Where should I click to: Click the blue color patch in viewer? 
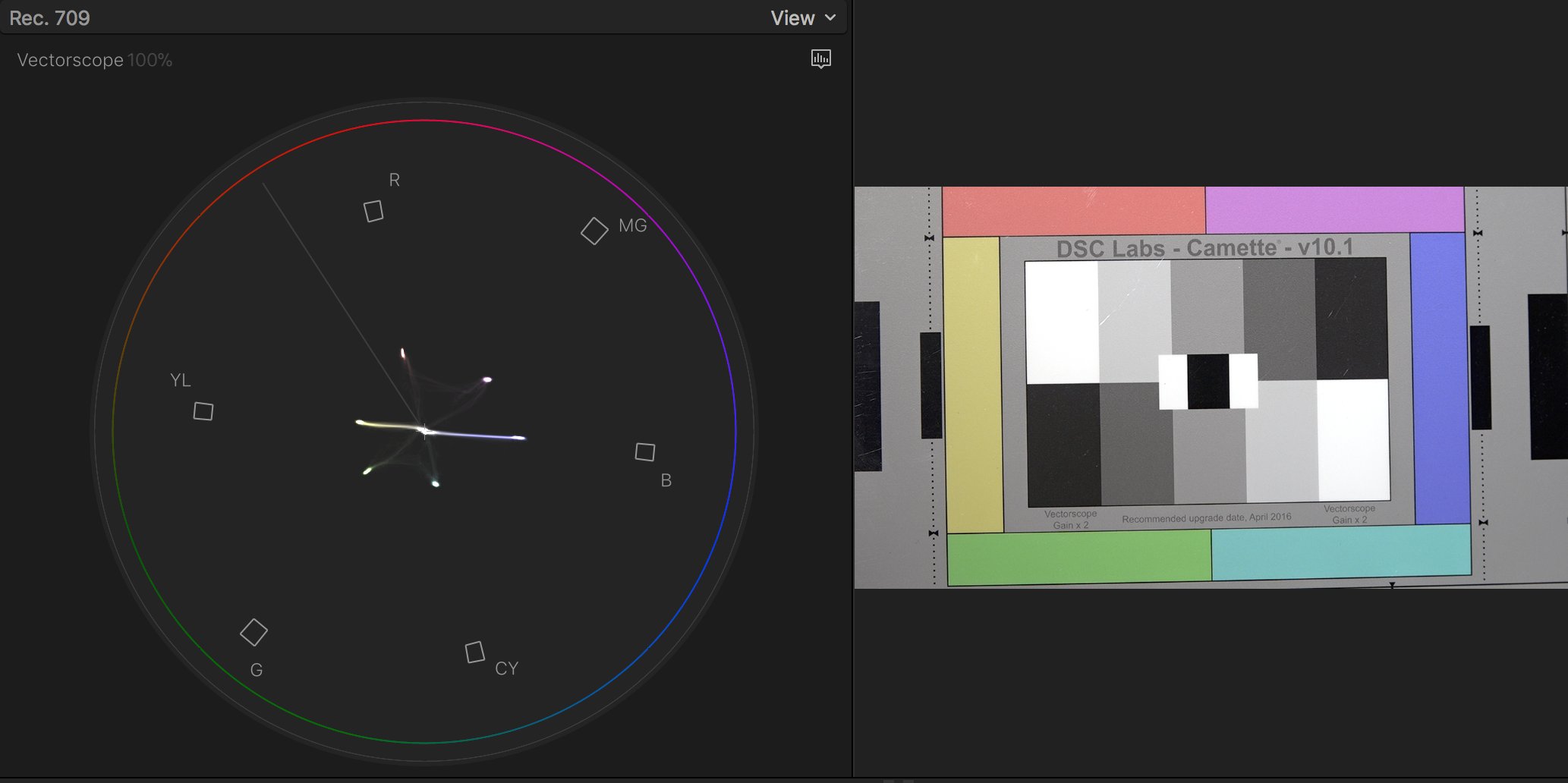pos(1440,378)
